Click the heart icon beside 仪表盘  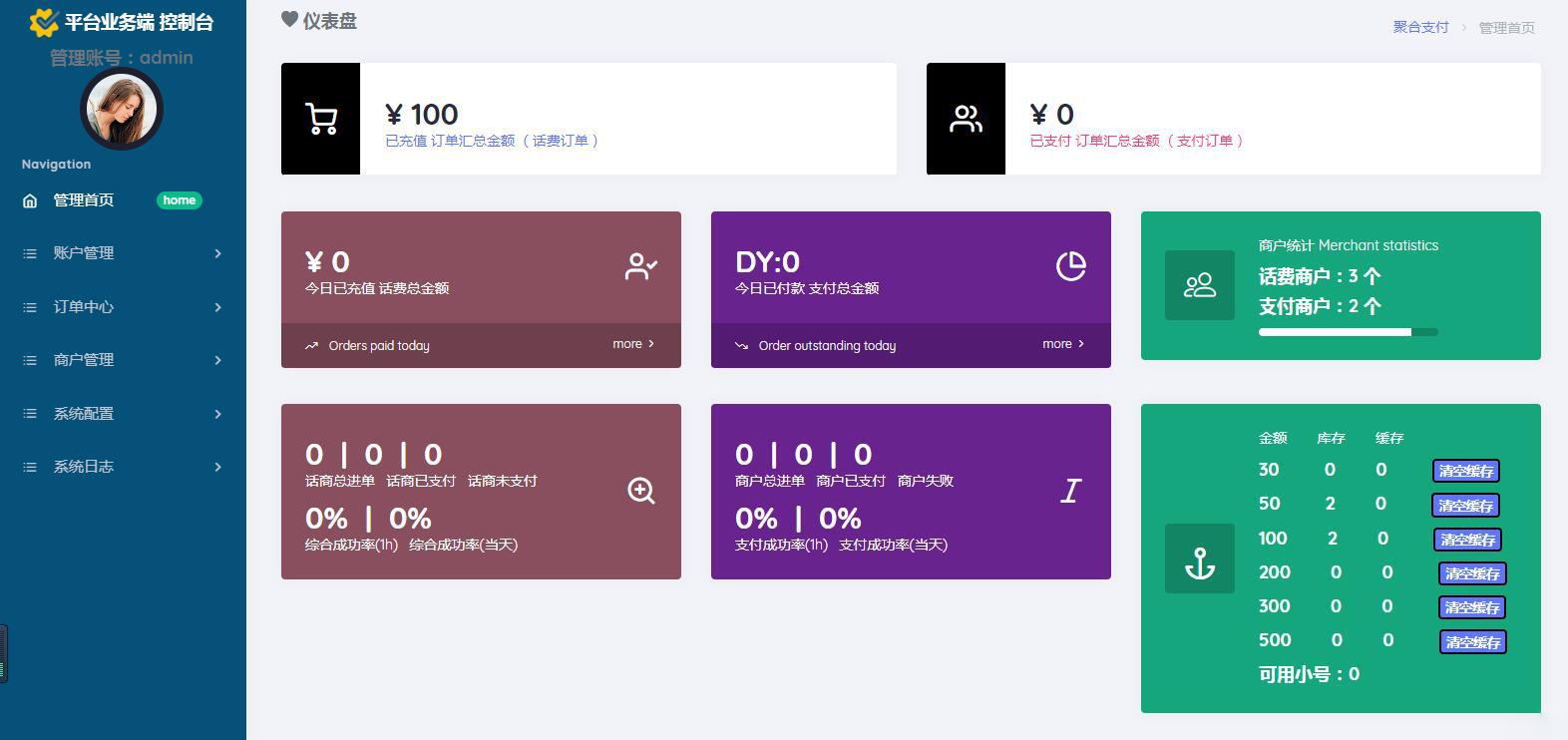pyautogui.click(x=289, y=19)
